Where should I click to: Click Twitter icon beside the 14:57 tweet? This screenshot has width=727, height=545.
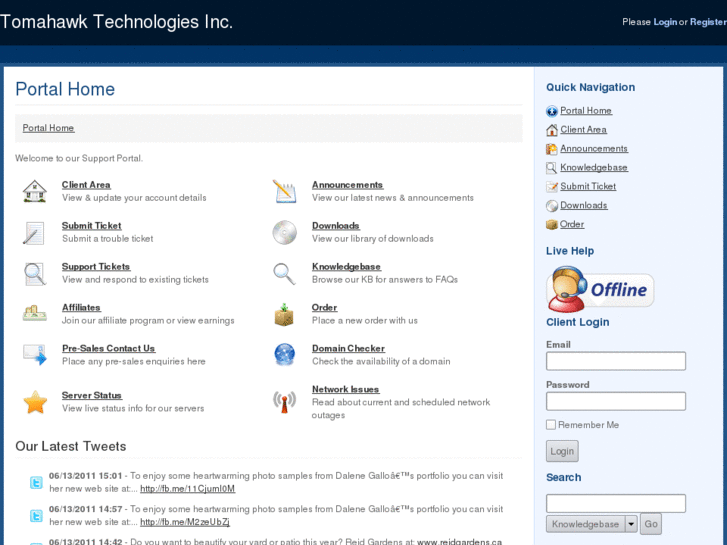tap(36, 516)
